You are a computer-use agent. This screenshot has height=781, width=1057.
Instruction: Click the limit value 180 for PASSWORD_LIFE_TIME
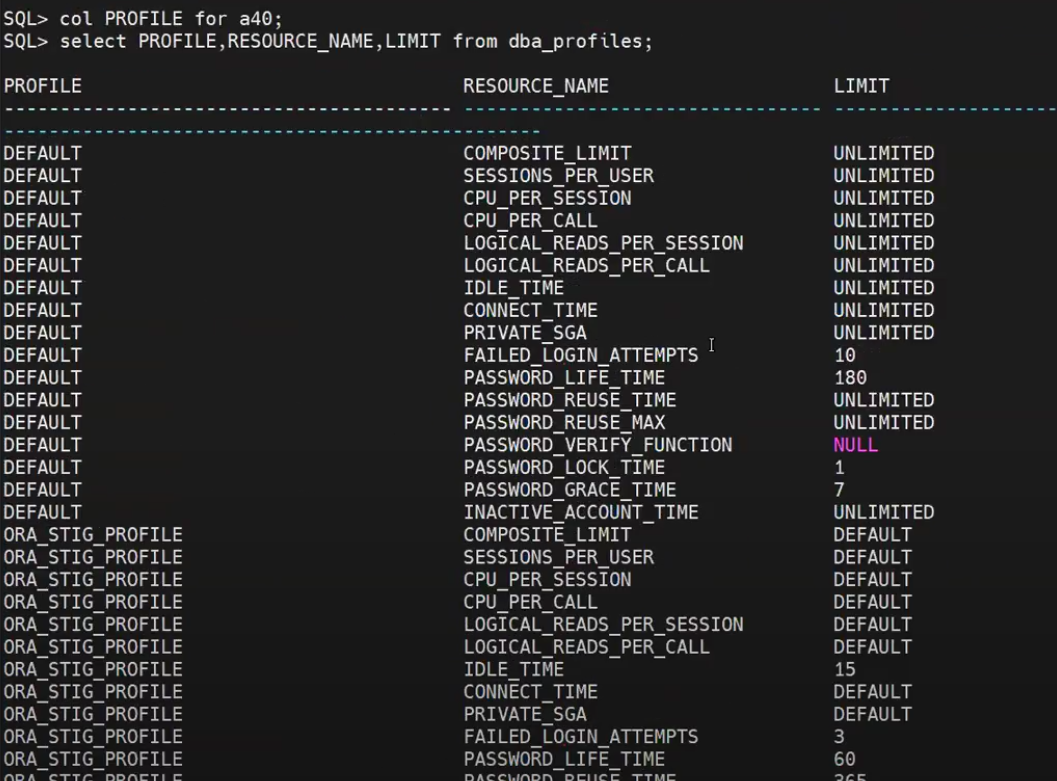click(x=851, y=378)
